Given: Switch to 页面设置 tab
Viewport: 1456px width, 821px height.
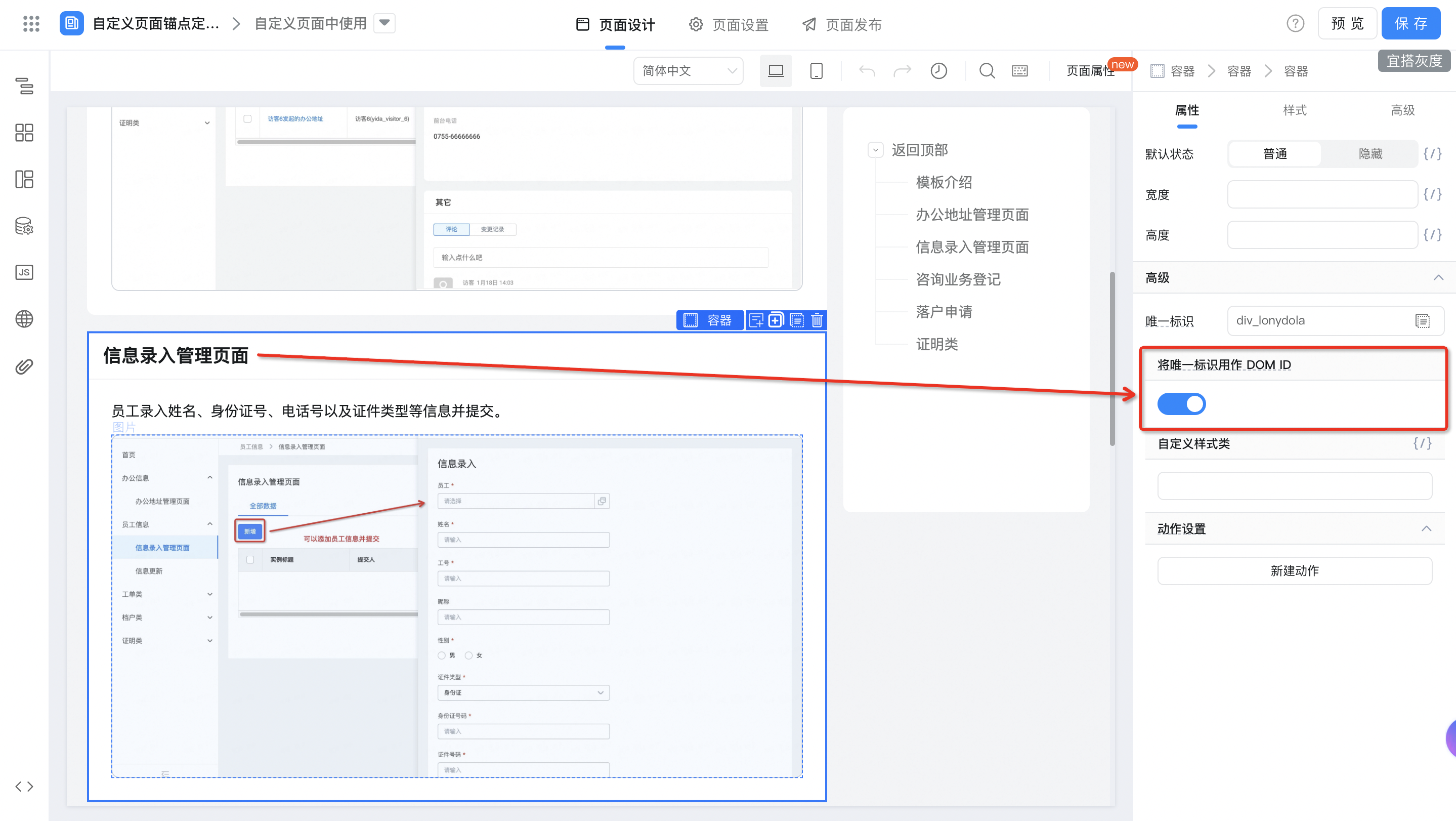Looking at the screenshot, I should click(729, 25).
